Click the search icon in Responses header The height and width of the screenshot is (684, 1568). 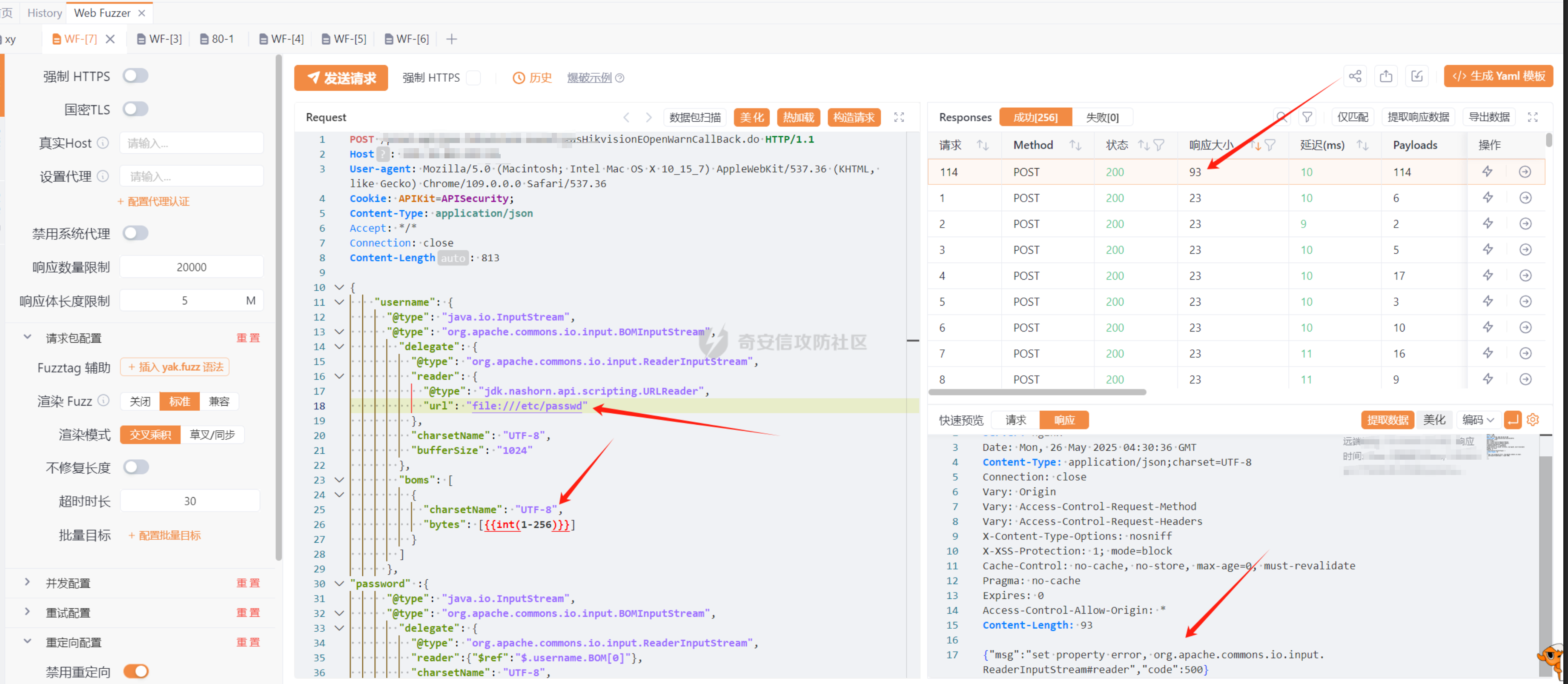(1281, 117)
